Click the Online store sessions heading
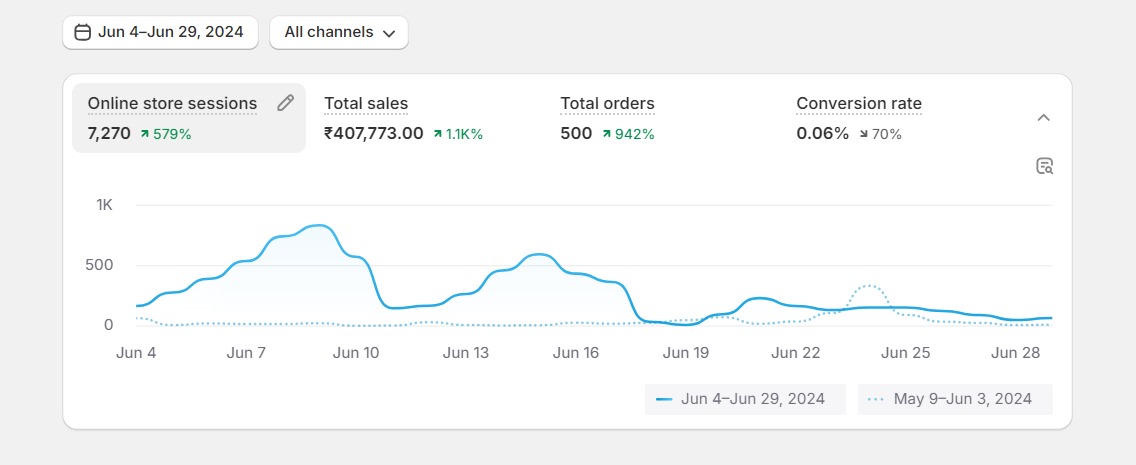Image resolution: width=1136 pixels, height=465 pixels. (x=172, y=104)
